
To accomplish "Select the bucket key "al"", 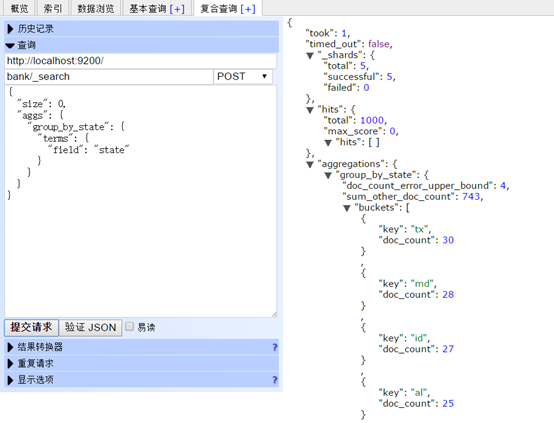I will (x=419, y=393).
